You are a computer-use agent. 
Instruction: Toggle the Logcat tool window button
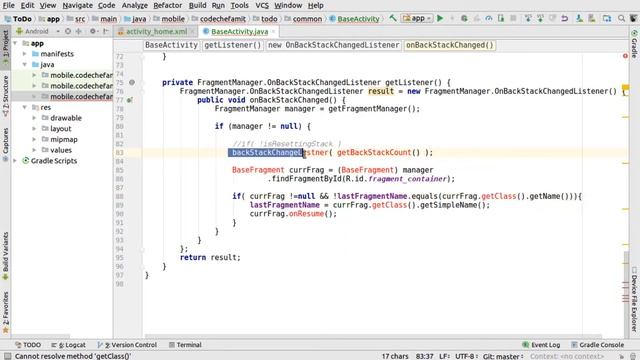coord(68,345)
